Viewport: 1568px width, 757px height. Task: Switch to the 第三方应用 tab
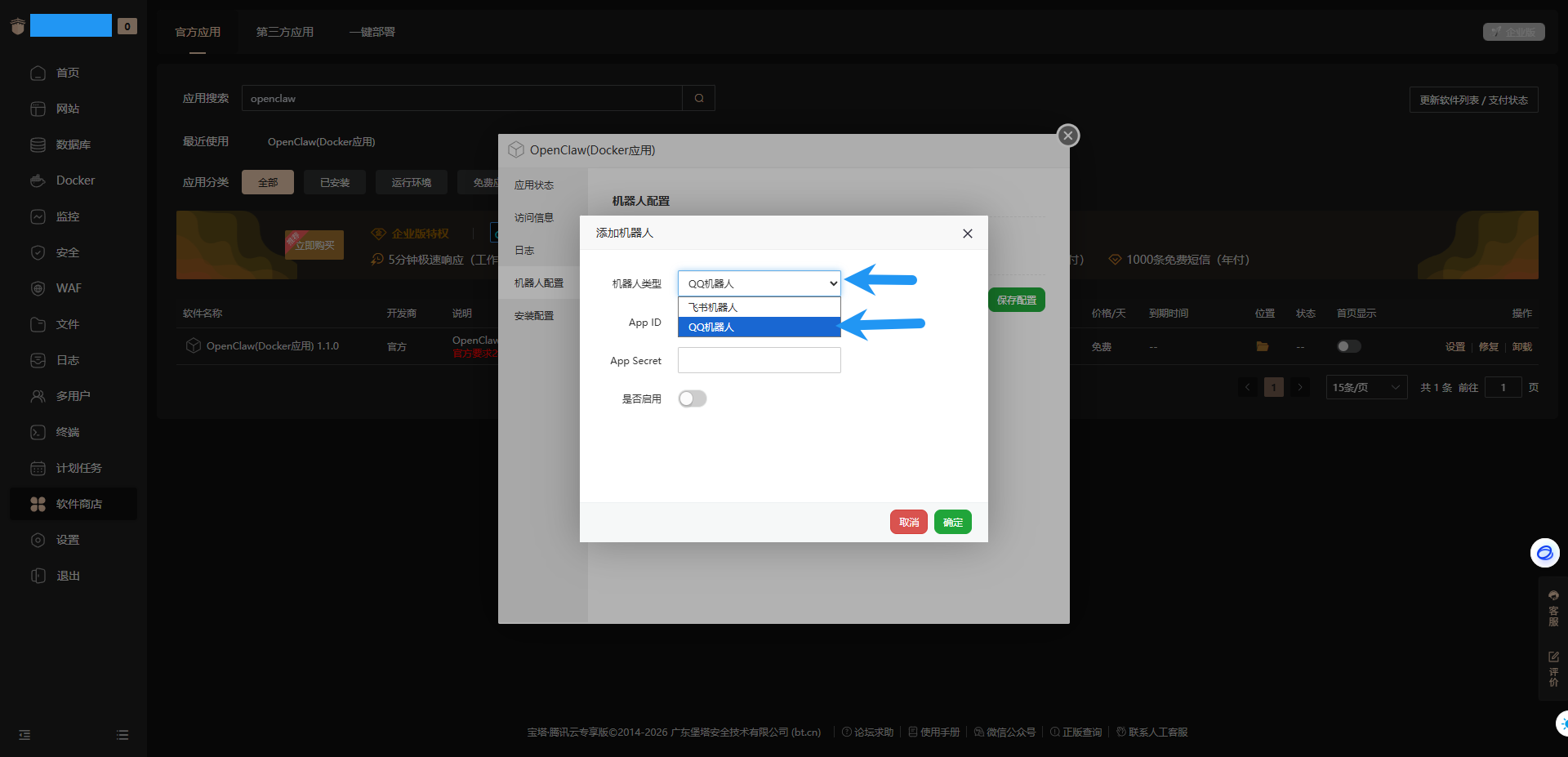pos(284,32)
